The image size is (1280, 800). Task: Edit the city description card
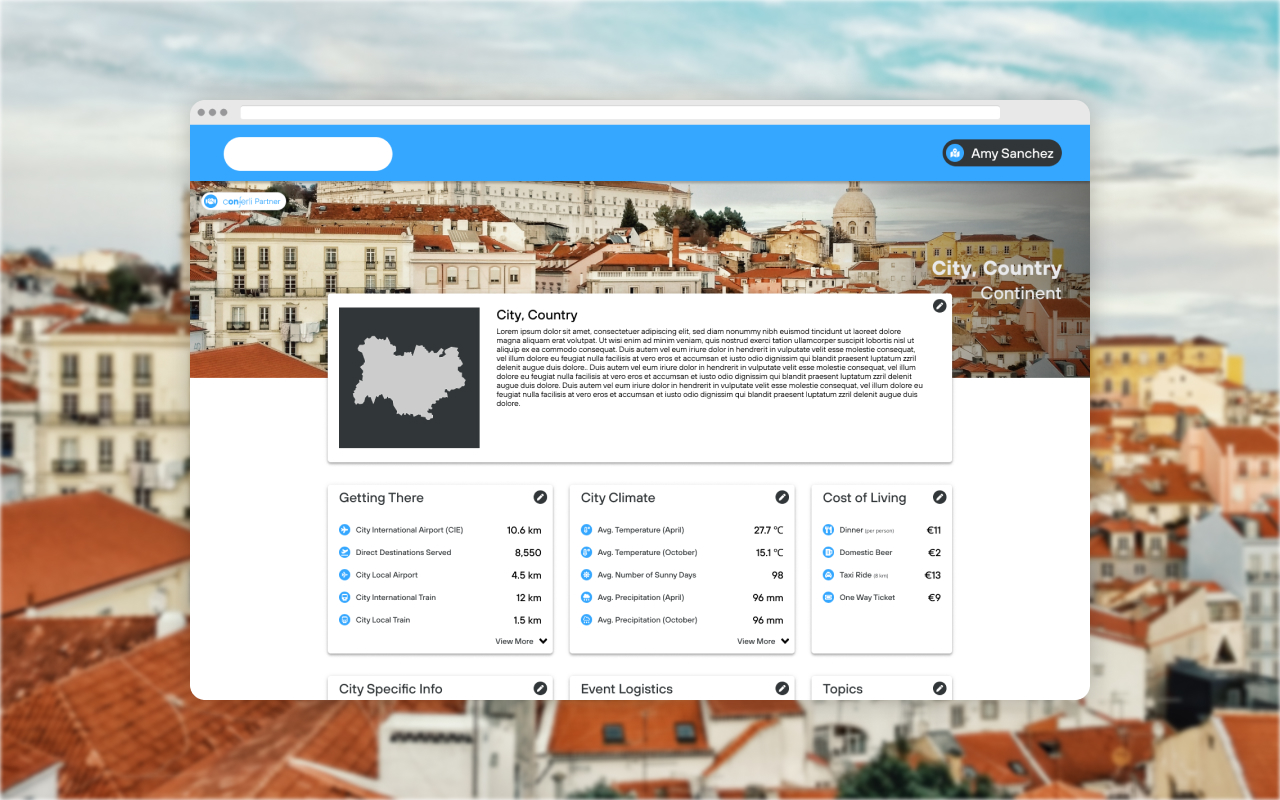click(939, 306)
